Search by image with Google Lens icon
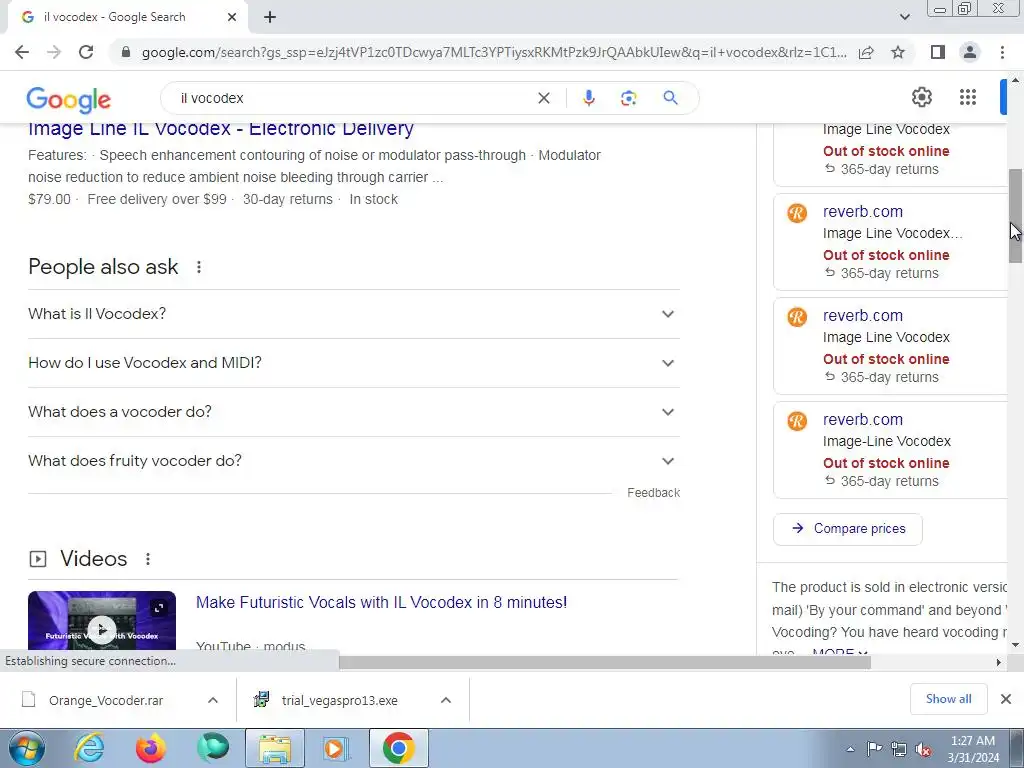Screen dimensions: 1024x768 (628, 98)
